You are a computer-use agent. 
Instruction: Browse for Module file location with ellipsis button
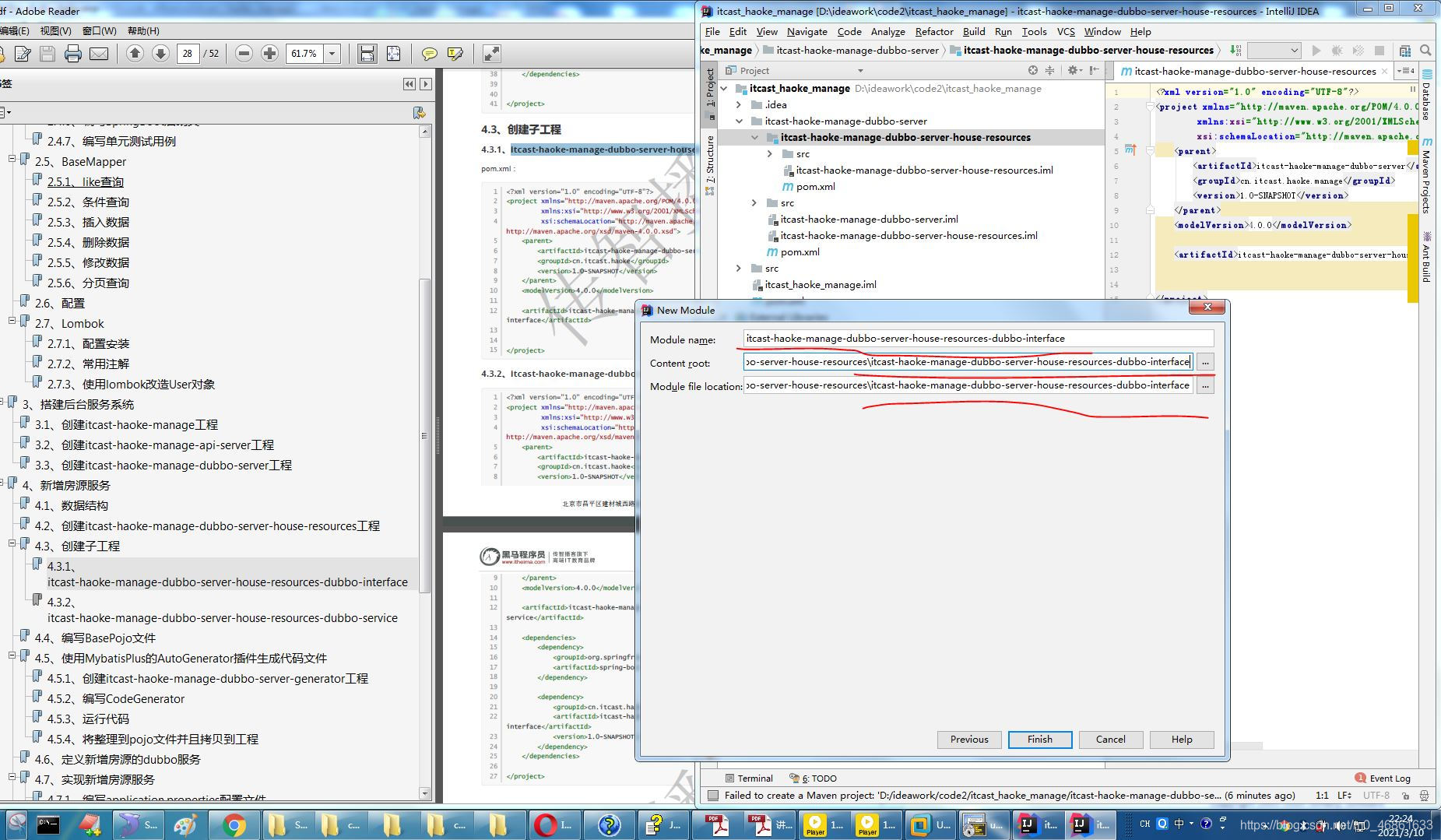(1205, 385)
